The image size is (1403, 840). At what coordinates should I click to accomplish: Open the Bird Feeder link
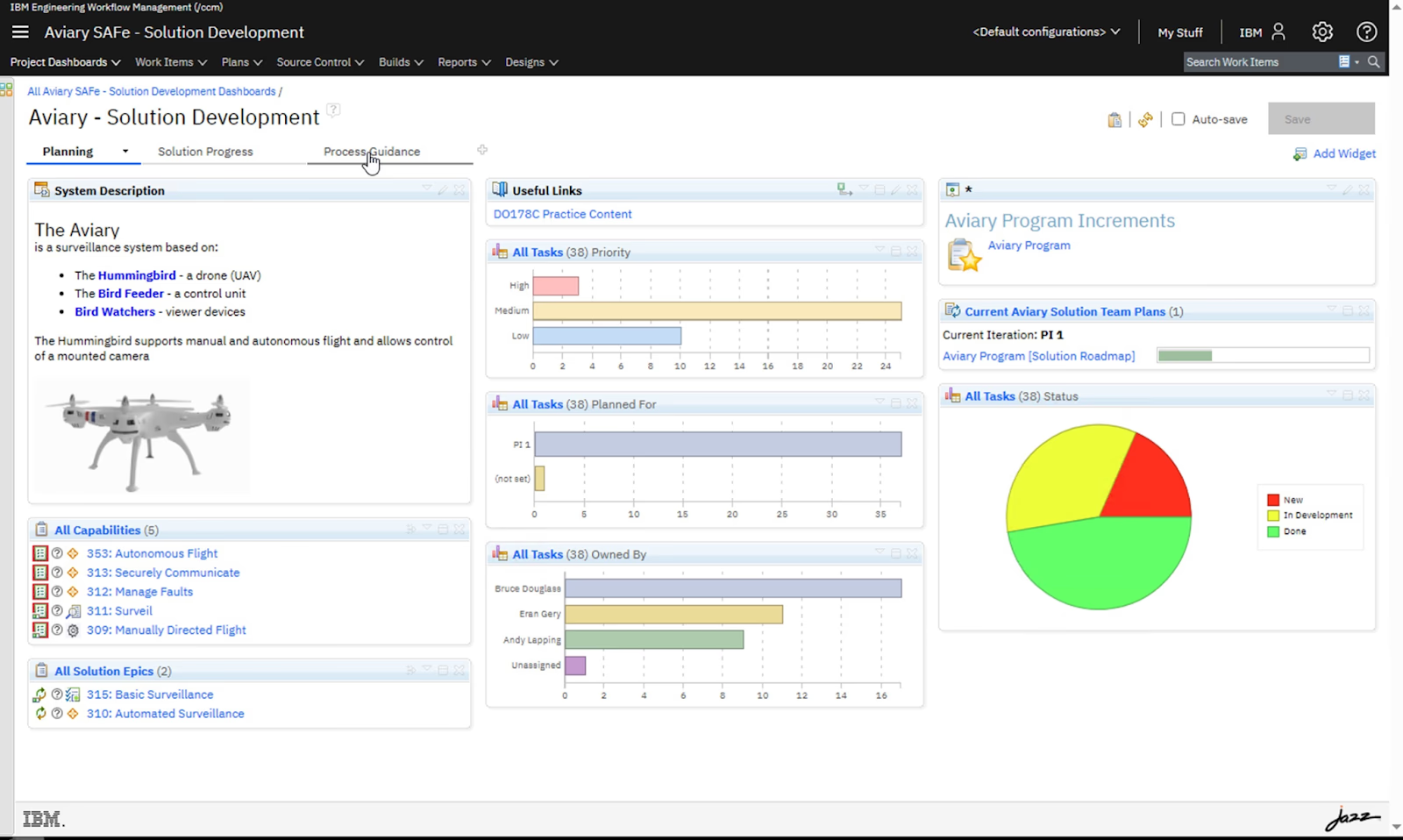pos(131,294)
